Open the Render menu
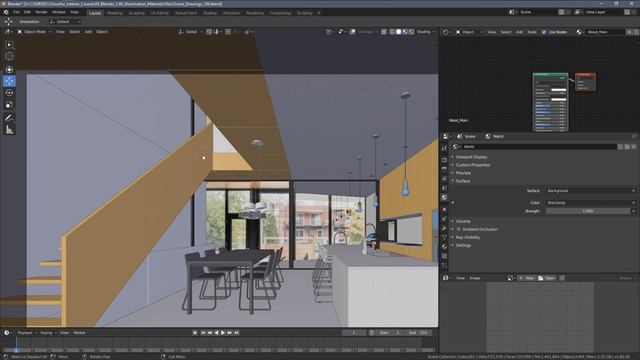This screenshot has width=640, height=360. tap(41, 12)
